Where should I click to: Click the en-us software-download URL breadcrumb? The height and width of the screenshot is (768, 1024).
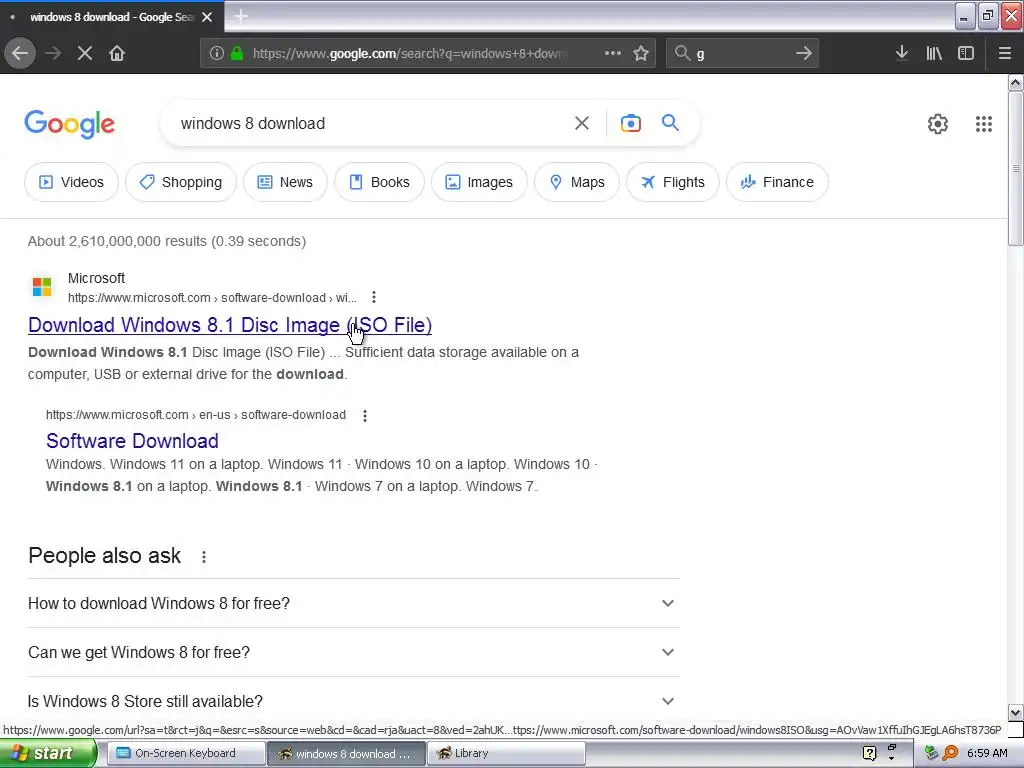click(x=196, y=415)
